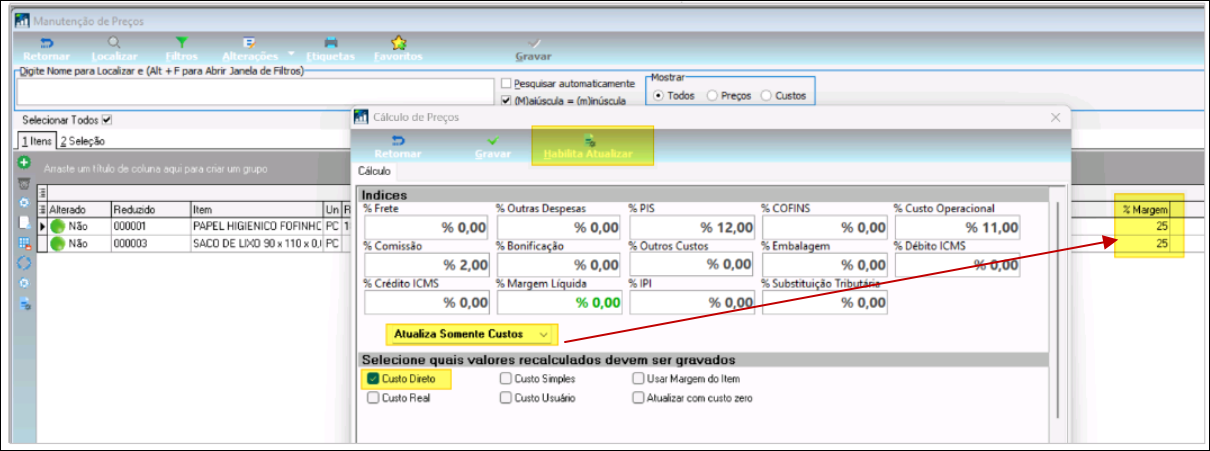Image resolution: width=1210 pixels, height=451 pixels.
Task: Click Gravar in the Cálculo de Preços dialog
Action: [x=492, y=147]
